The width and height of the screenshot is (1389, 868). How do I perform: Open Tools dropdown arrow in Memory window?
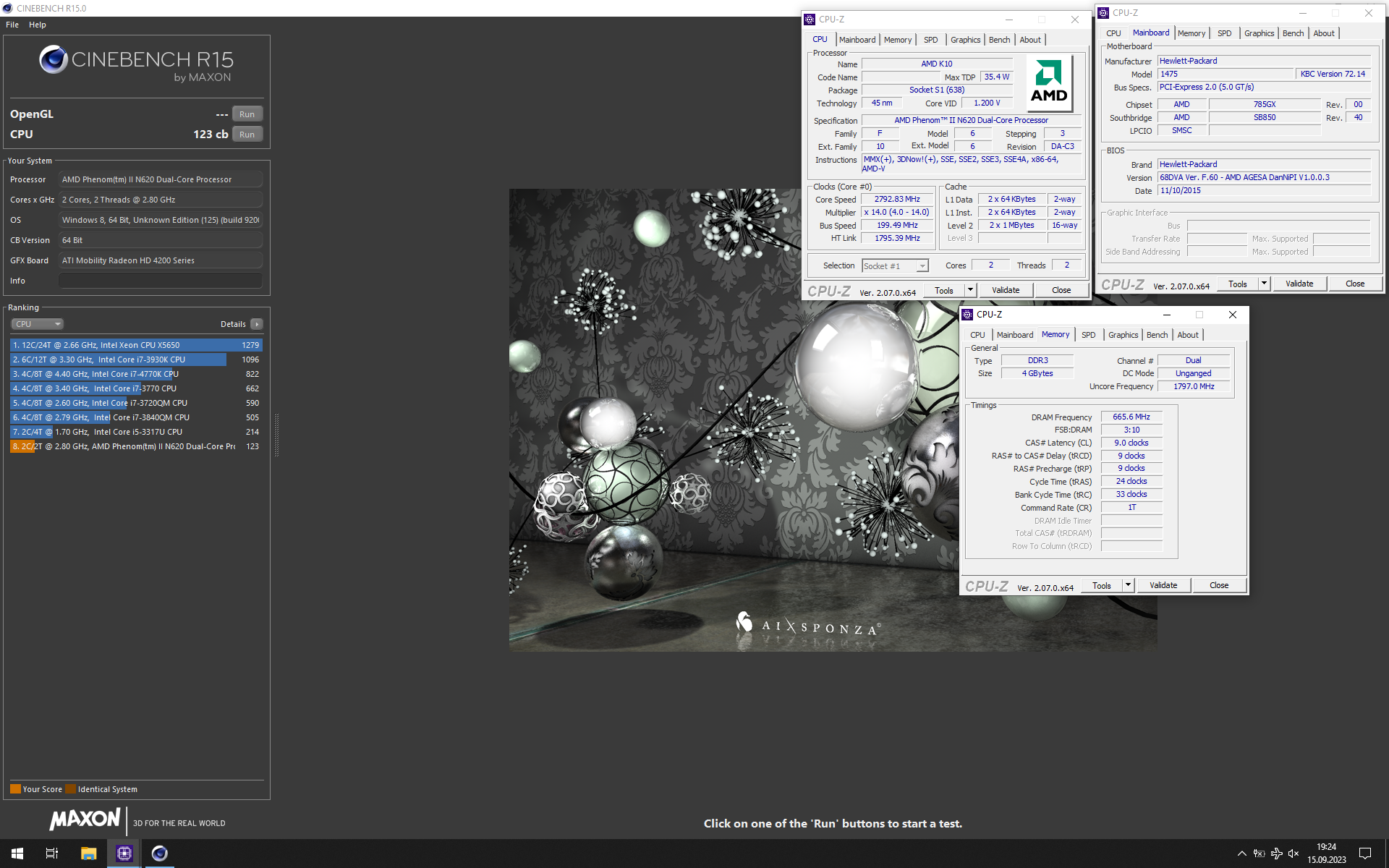(x=1129, y=585)
